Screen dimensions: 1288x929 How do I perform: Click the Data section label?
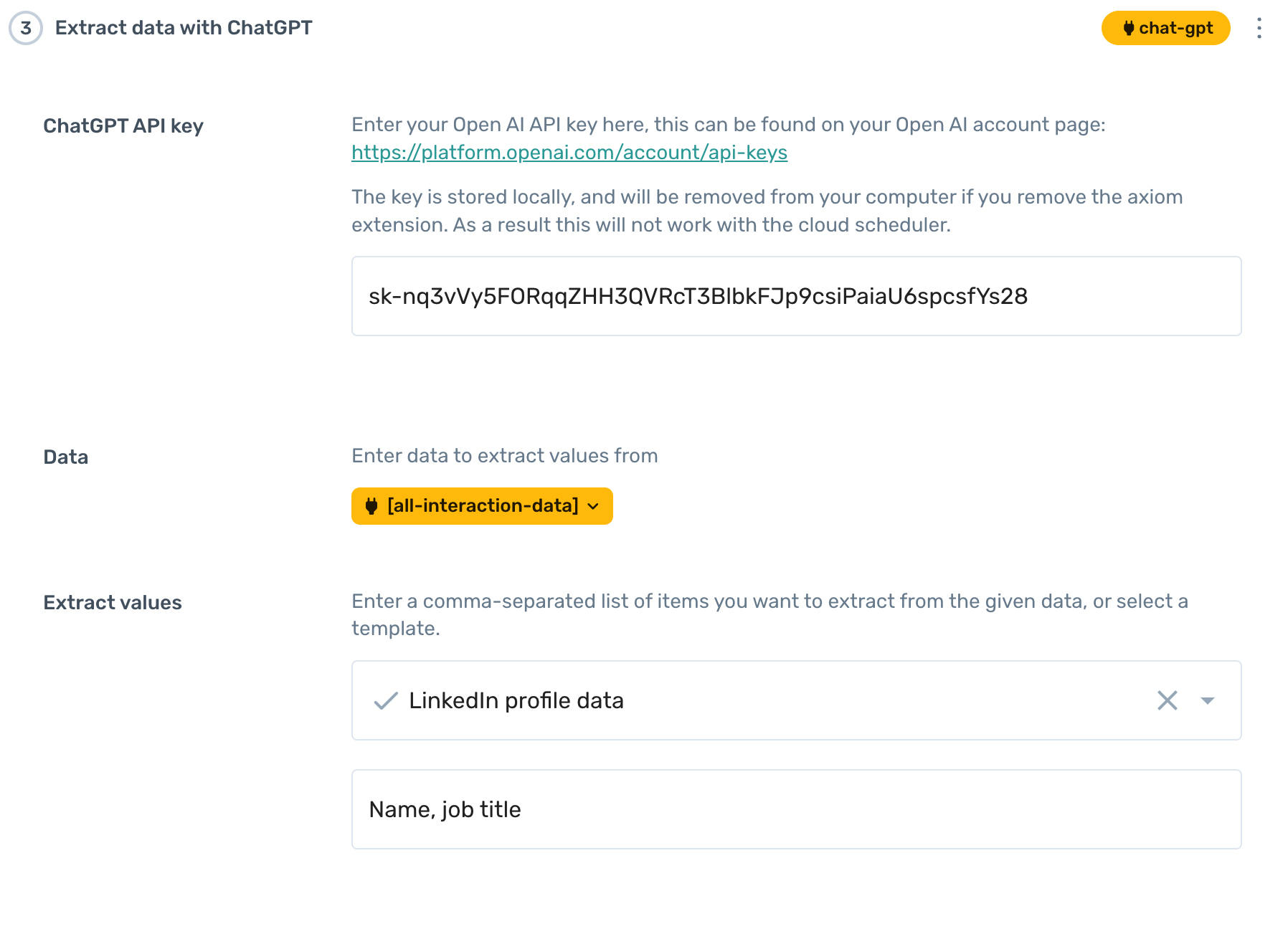point(66,457)
